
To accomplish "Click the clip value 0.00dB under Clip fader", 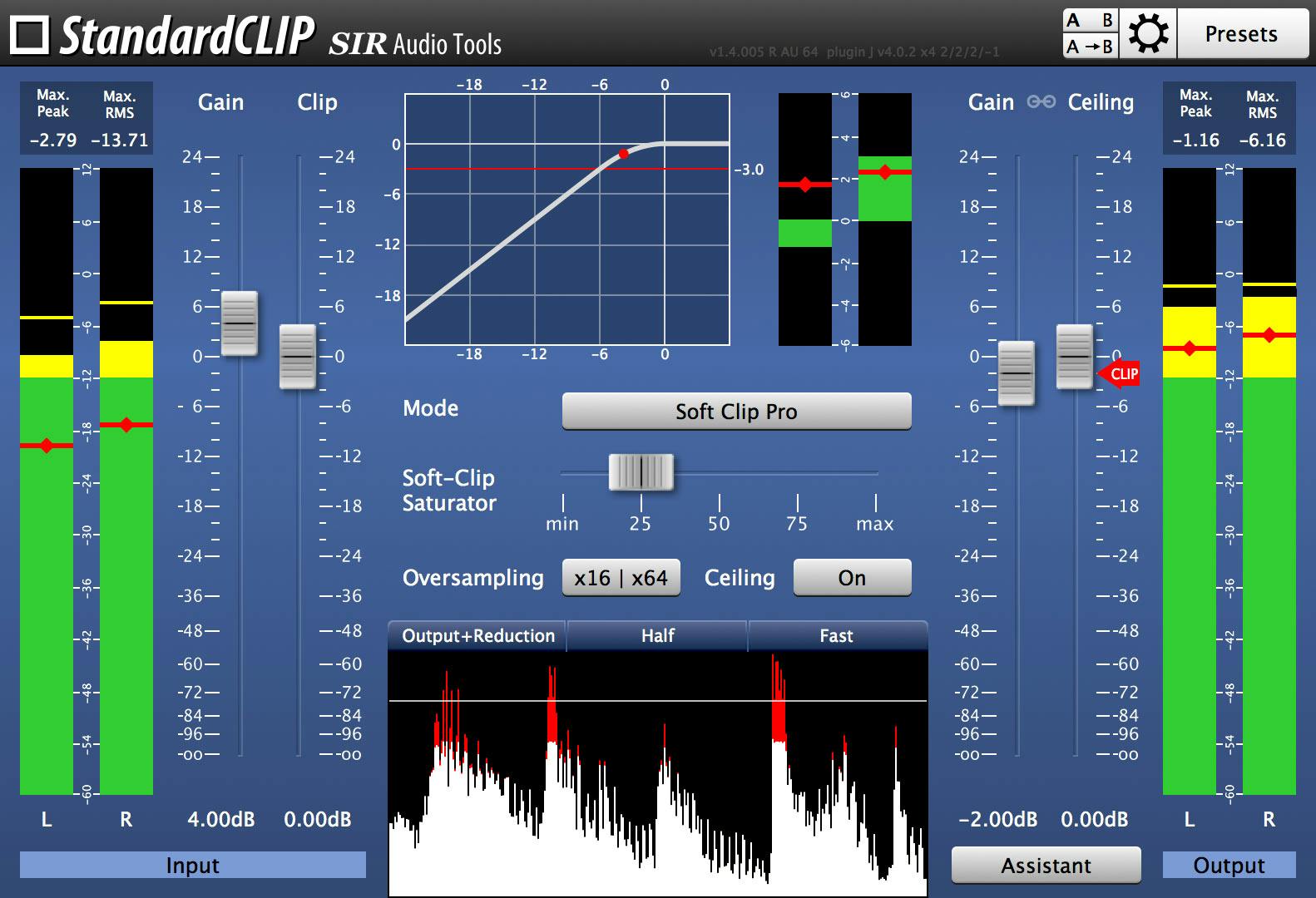I will (x=317, y=820).
